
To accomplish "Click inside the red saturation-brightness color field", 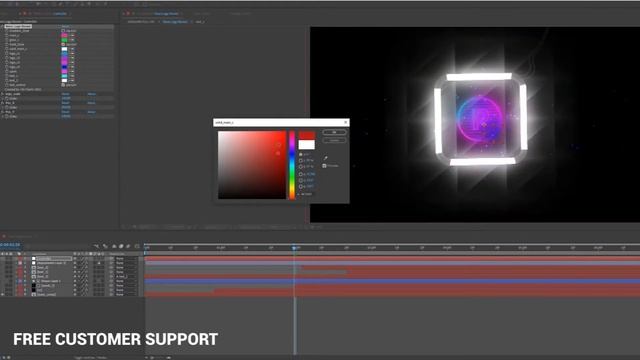I will pyautogui.click(x=252, y=165).
